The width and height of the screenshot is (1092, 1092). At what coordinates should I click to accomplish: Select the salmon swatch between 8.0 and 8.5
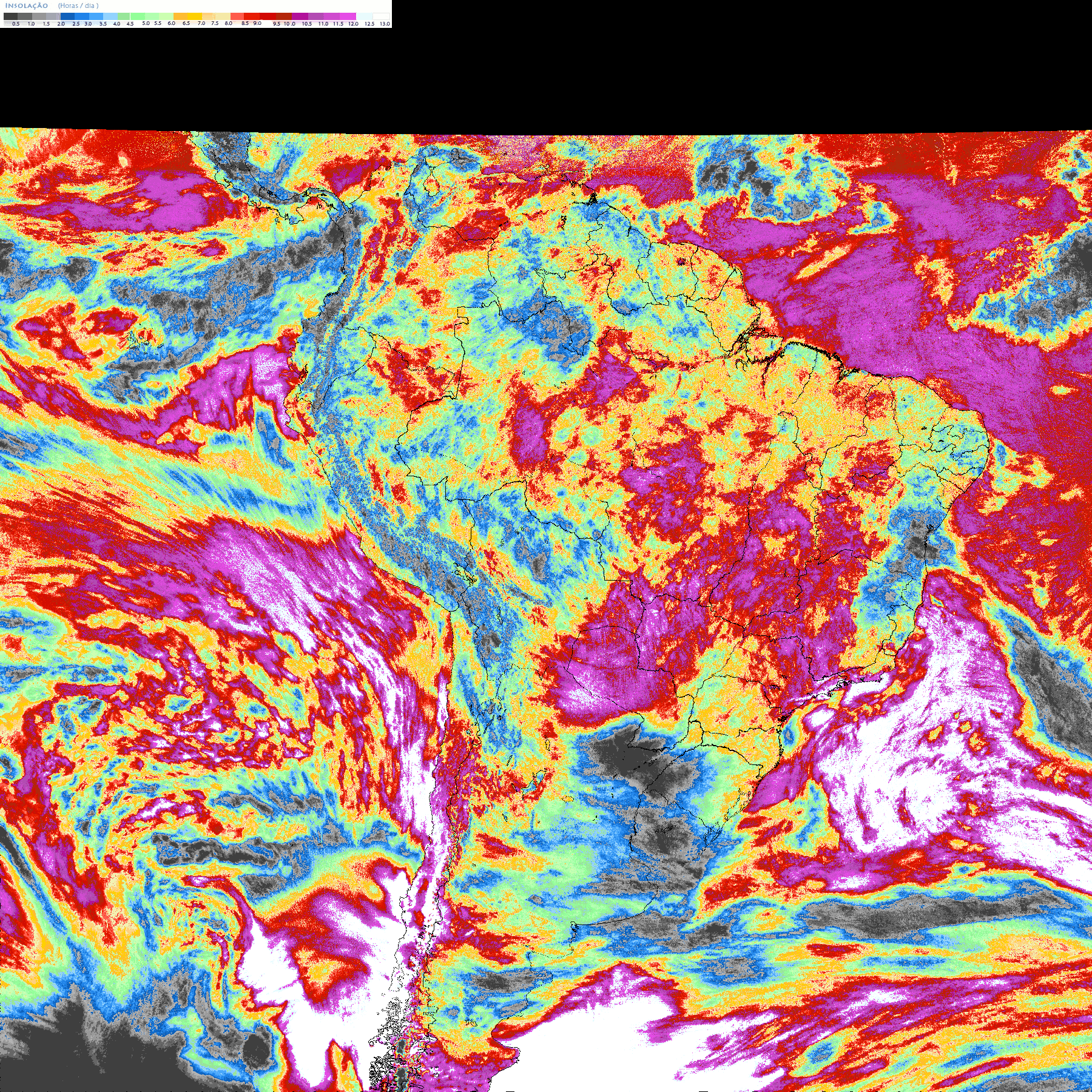237,16
